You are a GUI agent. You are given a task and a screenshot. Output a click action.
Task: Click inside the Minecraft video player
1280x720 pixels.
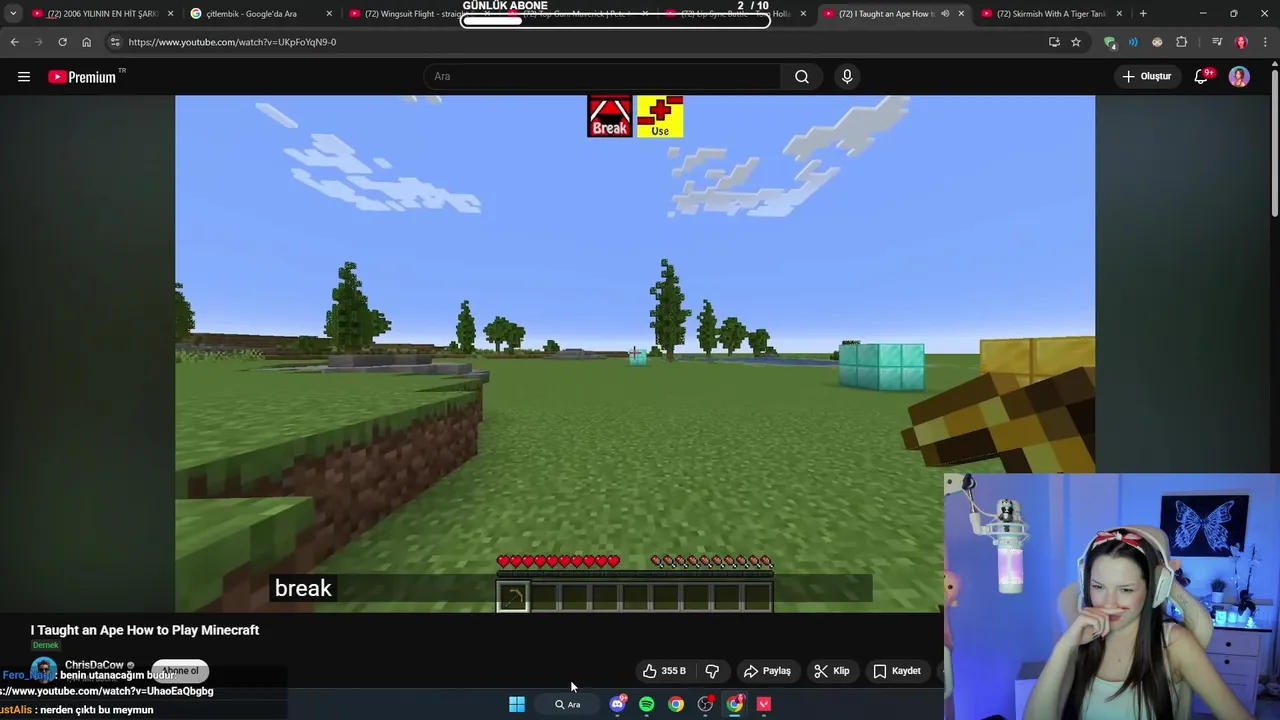[635, 353]
